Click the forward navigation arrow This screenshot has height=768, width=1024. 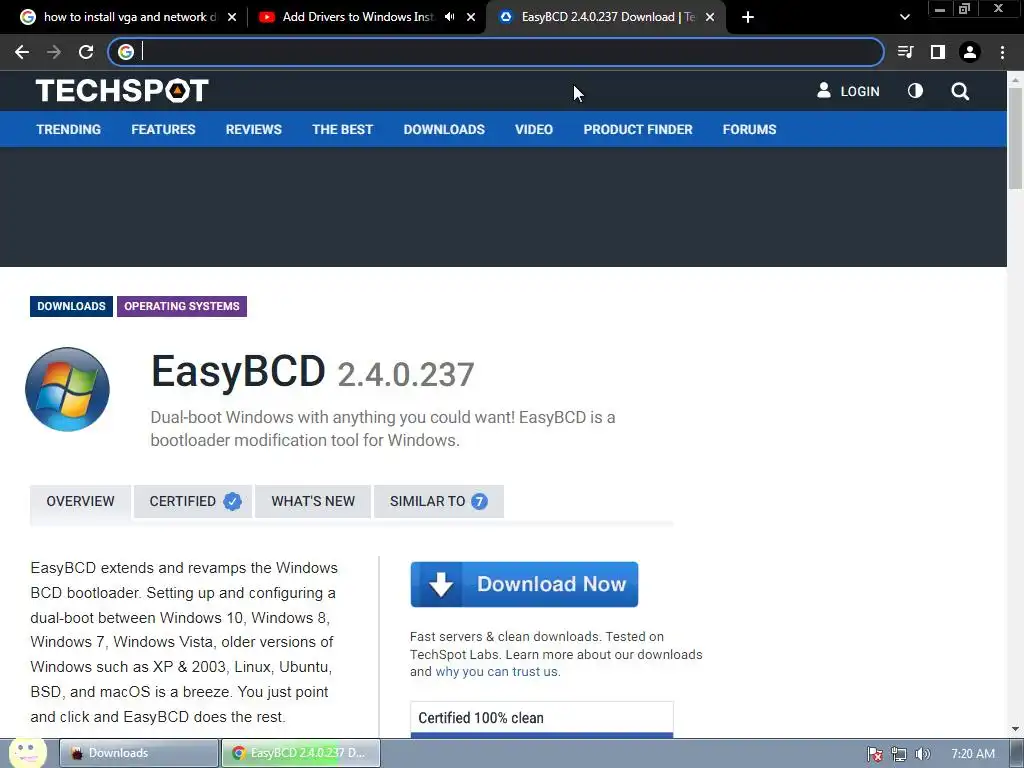[54, 52]
